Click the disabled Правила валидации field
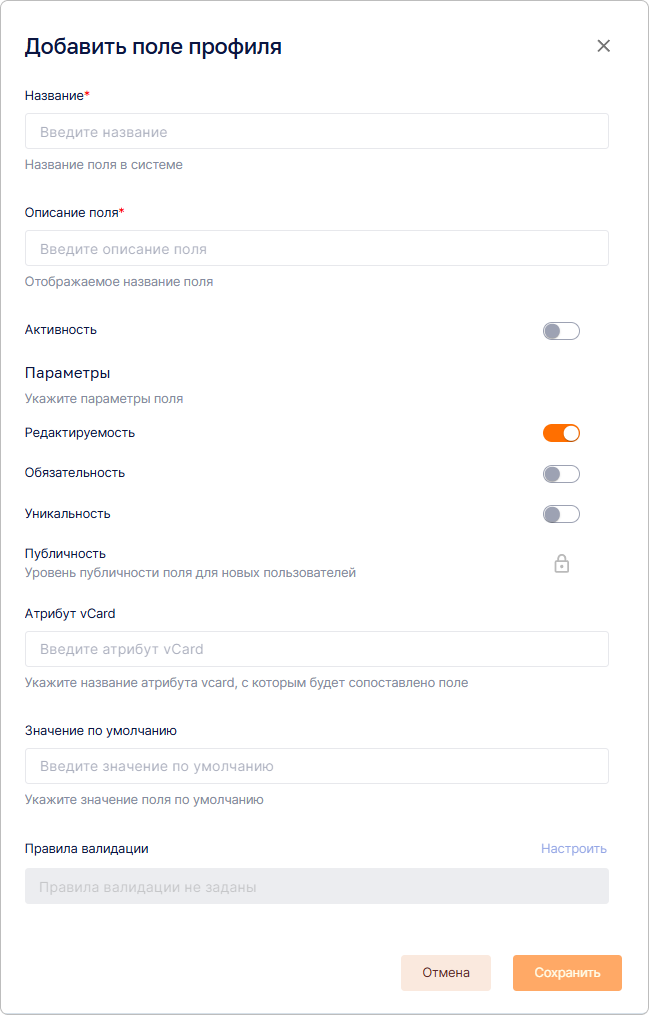 316,886
